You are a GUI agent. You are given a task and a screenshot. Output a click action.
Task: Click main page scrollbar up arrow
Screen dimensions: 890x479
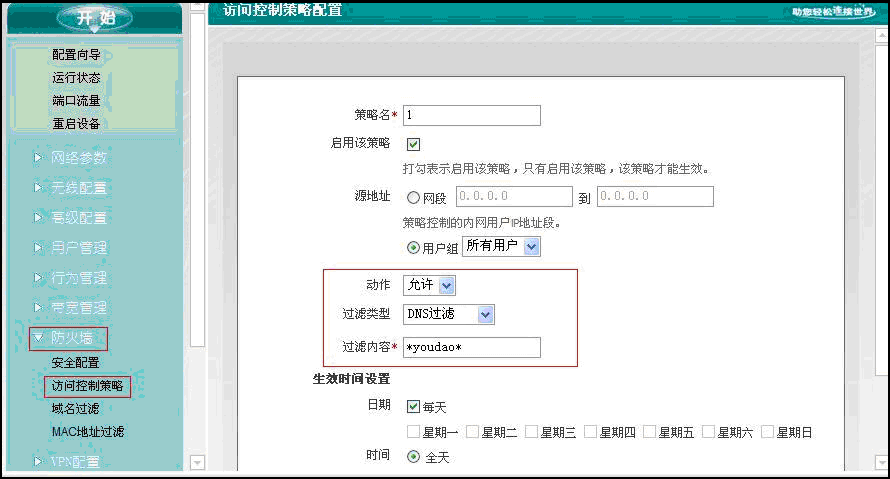882,35
